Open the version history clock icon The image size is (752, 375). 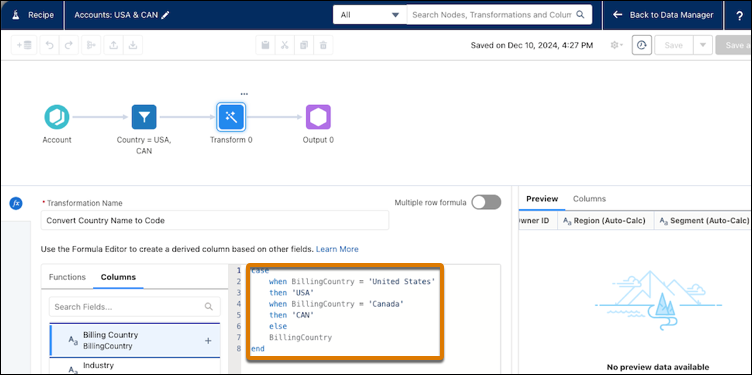642,45
